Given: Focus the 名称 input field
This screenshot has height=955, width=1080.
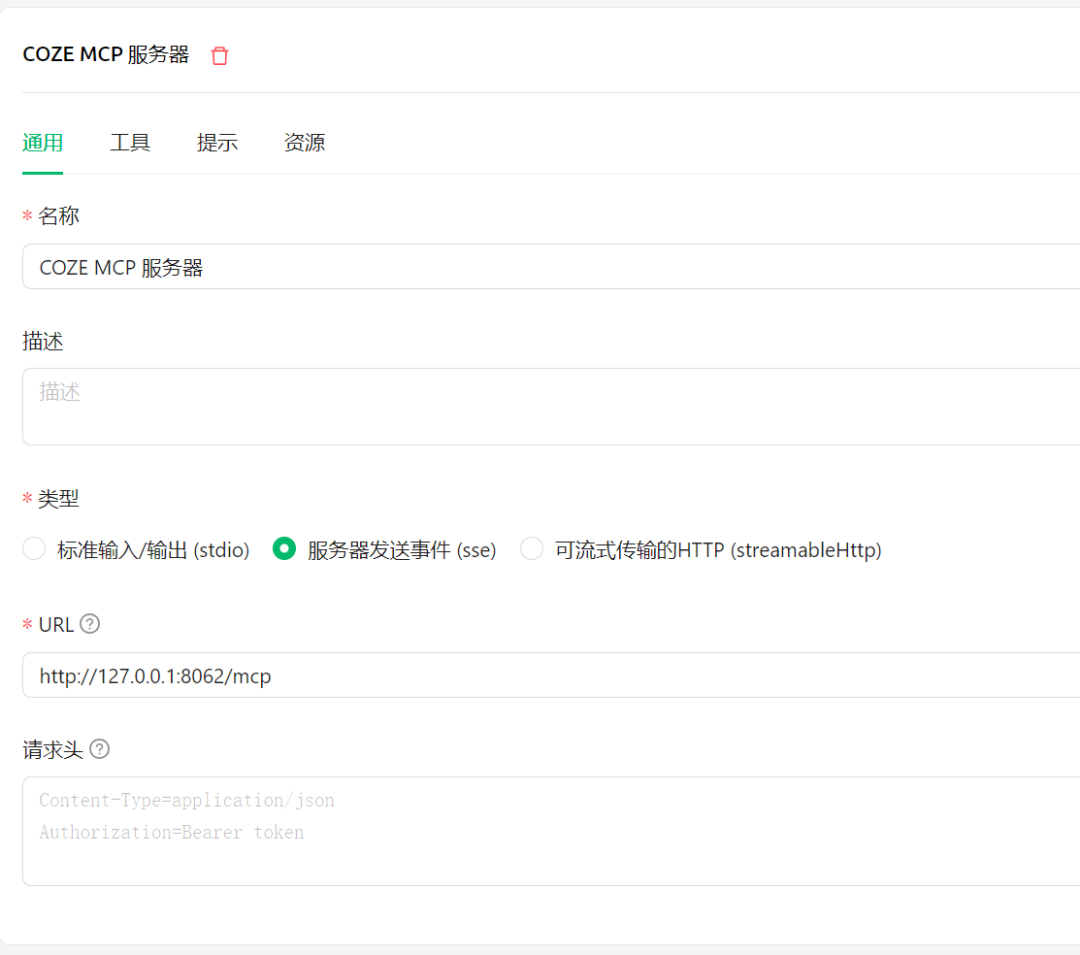Looking at the screenshot, I should click(551, 267).
